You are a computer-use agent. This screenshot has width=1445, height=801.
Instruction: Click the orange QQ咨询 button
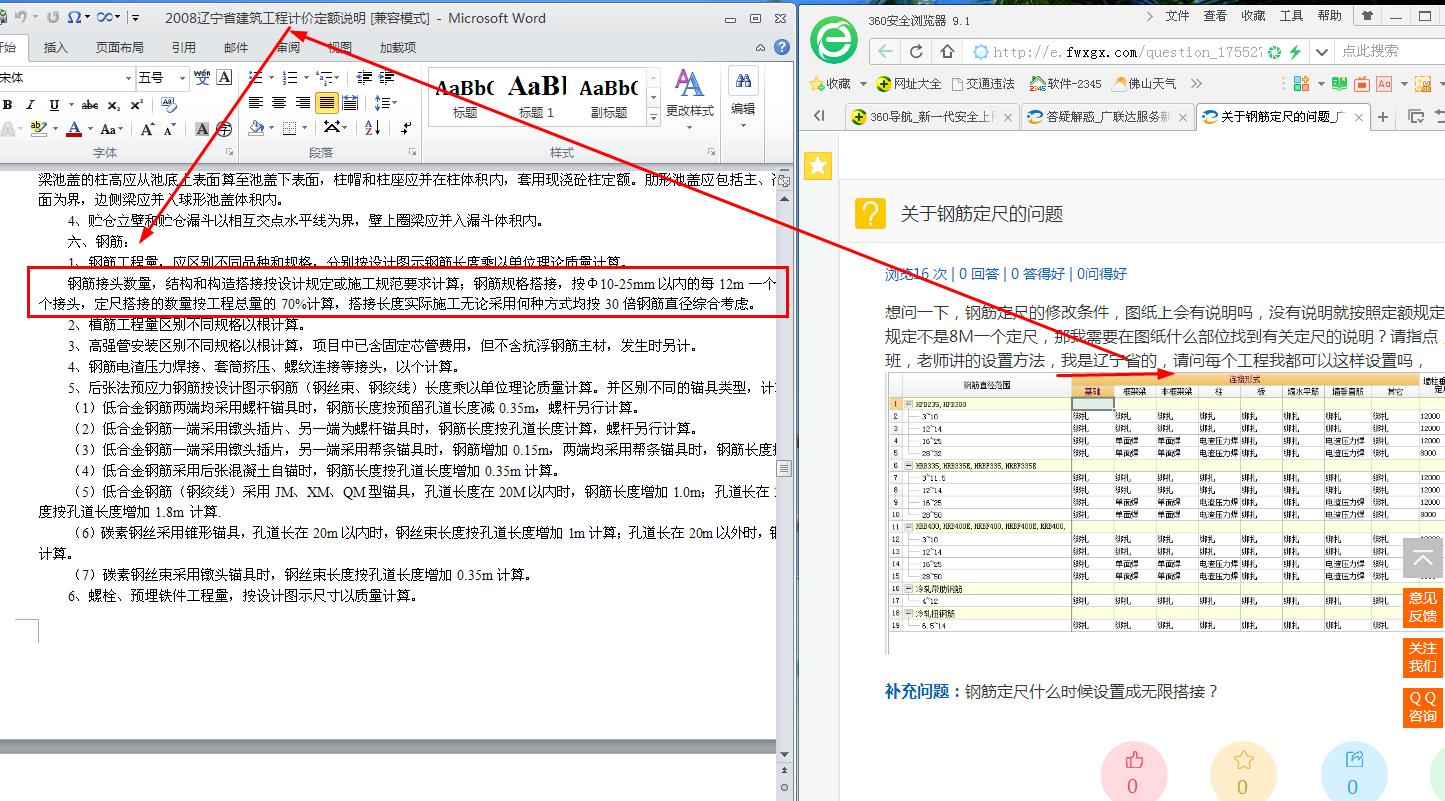pos(1423,707)
